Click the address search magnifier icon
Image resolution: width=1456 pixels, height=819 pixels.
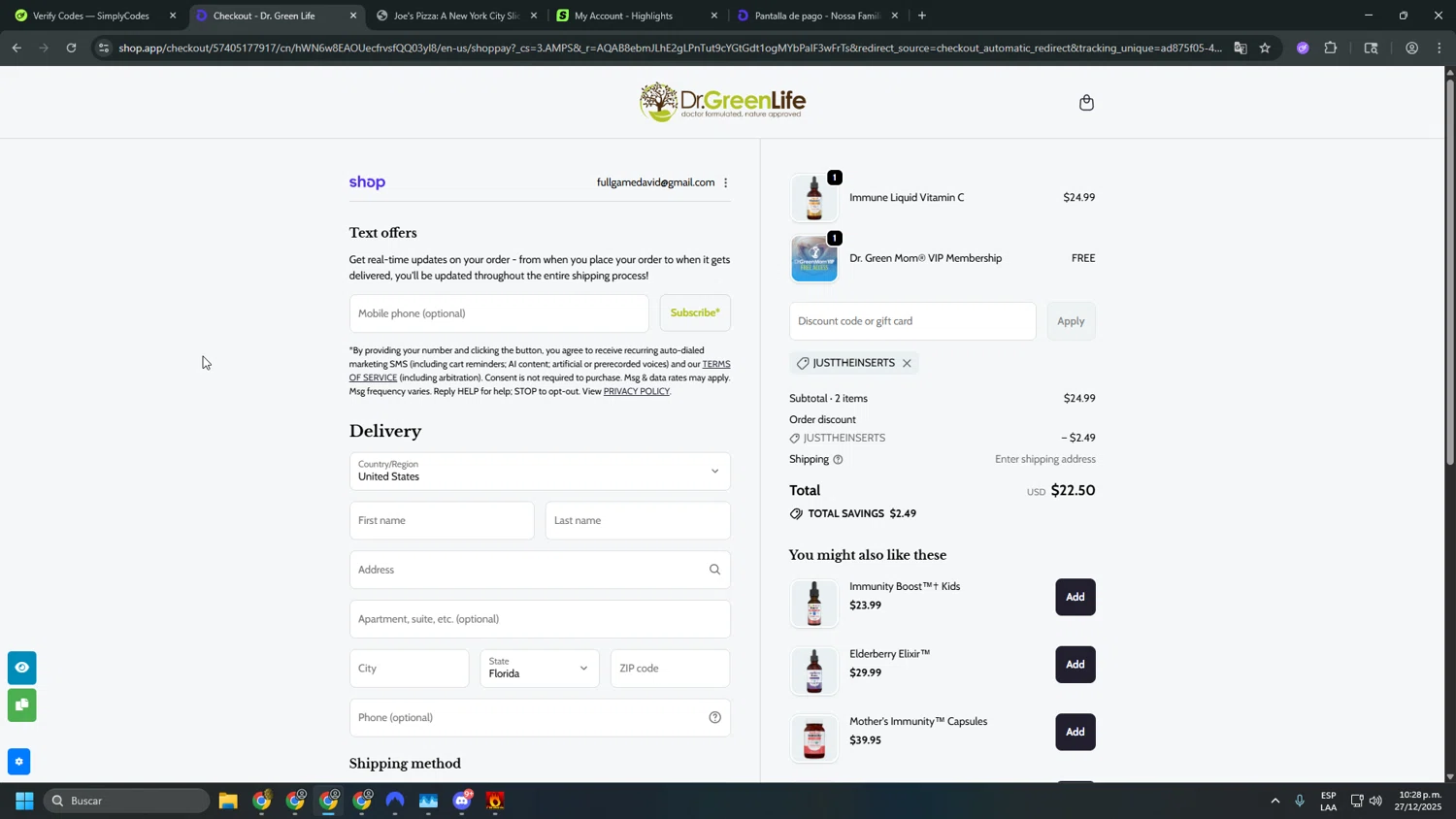pos(714,570)
